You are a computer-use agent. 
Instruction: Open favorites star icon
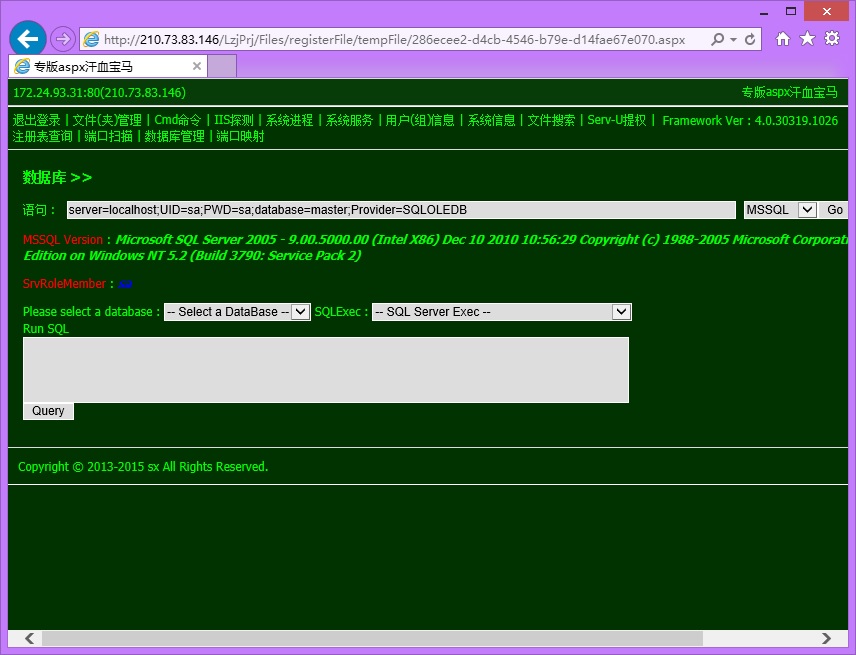807,39
